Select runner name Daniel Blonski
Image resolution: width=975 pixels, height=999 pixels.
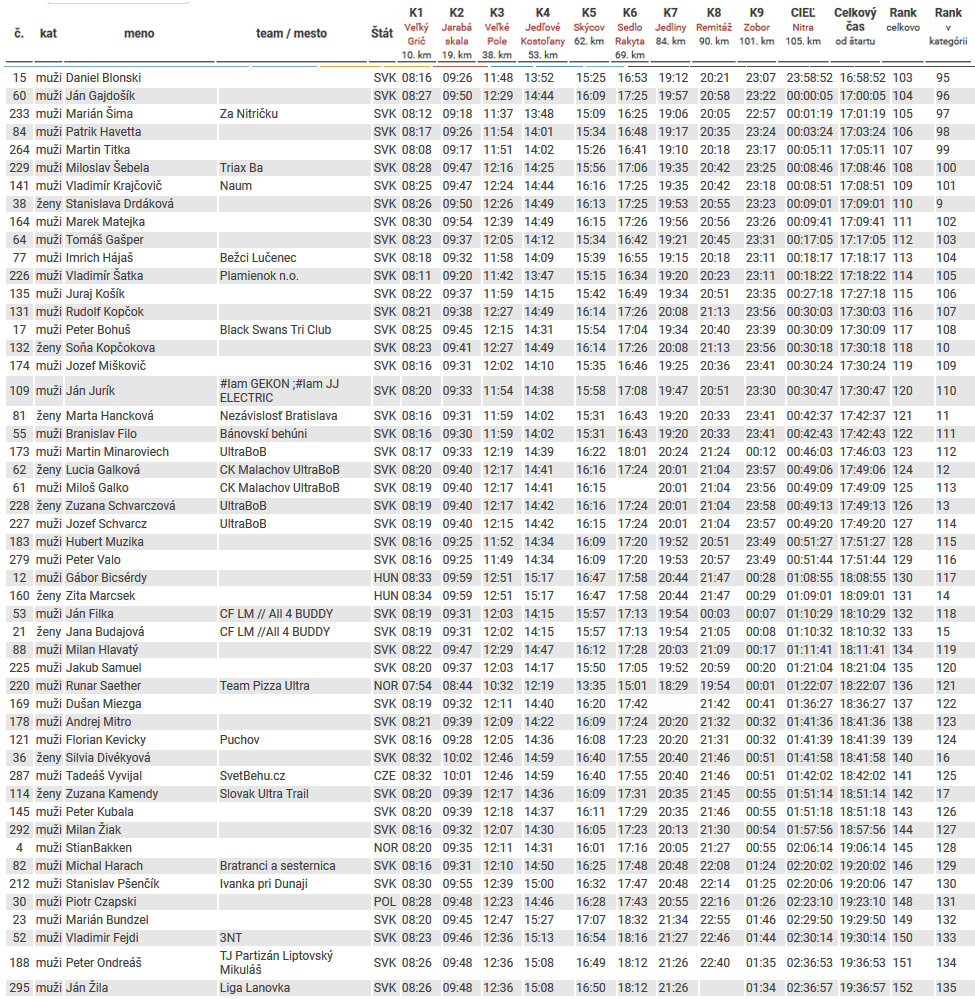pyautogui.click(x=103, y=78)
